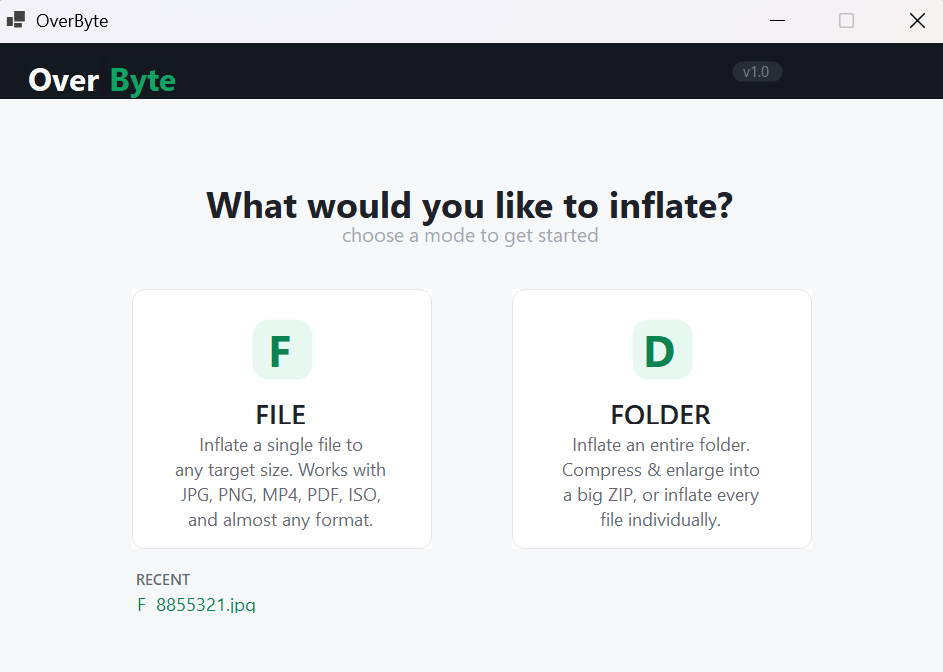
Task: Click the FILE card description text
Action: pos(281,482)
